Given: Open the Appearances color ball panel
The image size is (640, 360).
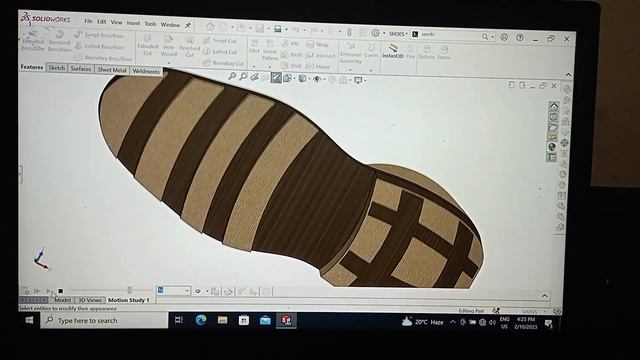Looking at the screenshot, I should click(x=552, y=147).
